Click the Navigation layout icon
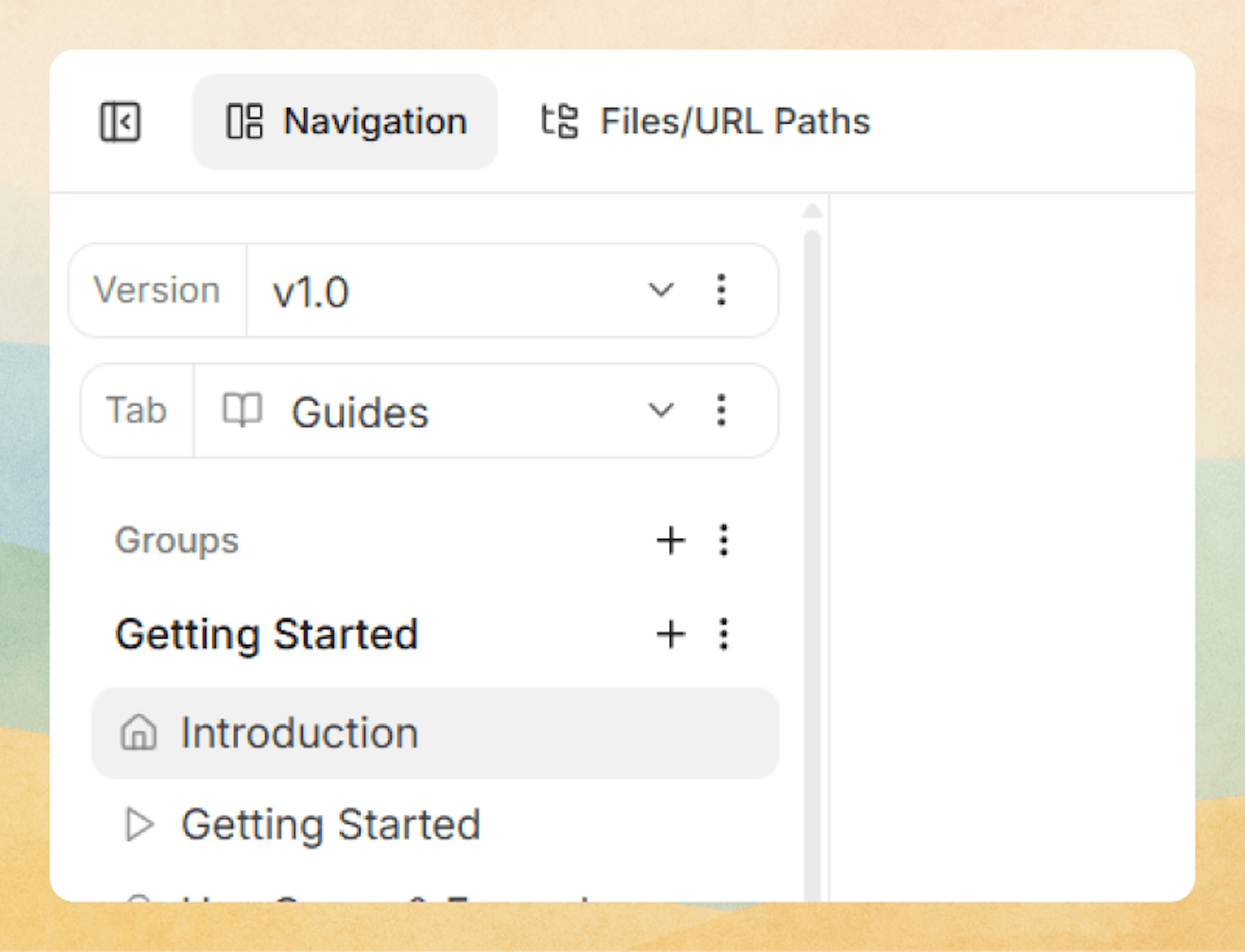Screen dimensions: 1245x952 (243, 121)
